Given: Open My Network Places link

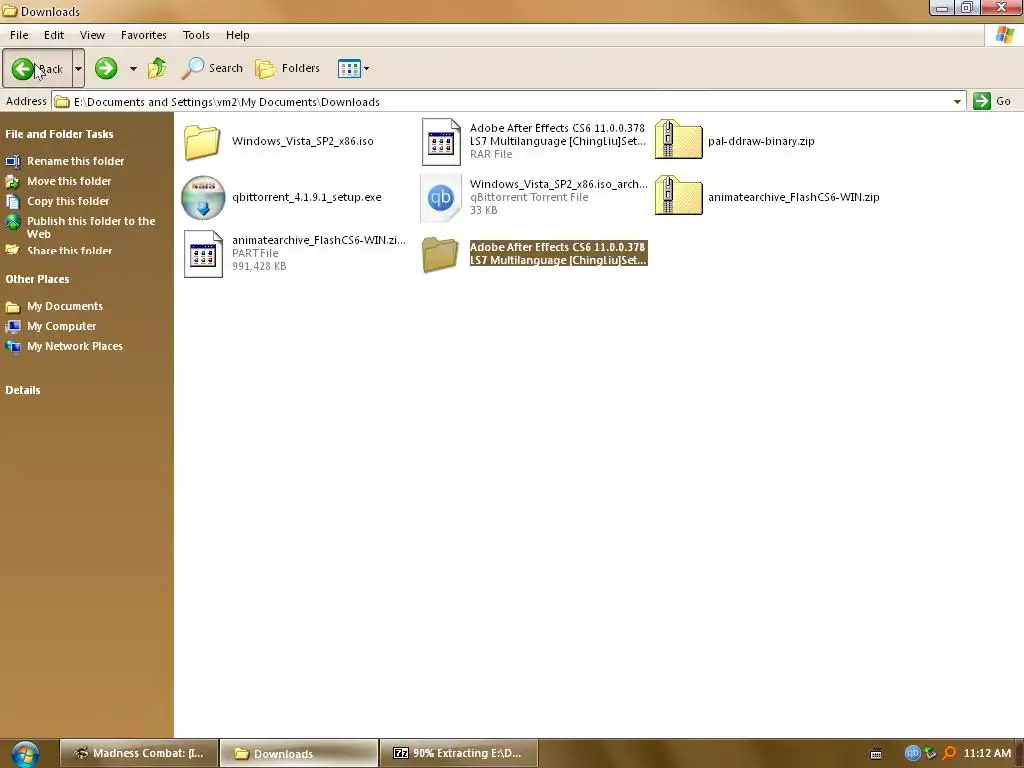Looking at the screenshot, I should [x=74, y=347].
